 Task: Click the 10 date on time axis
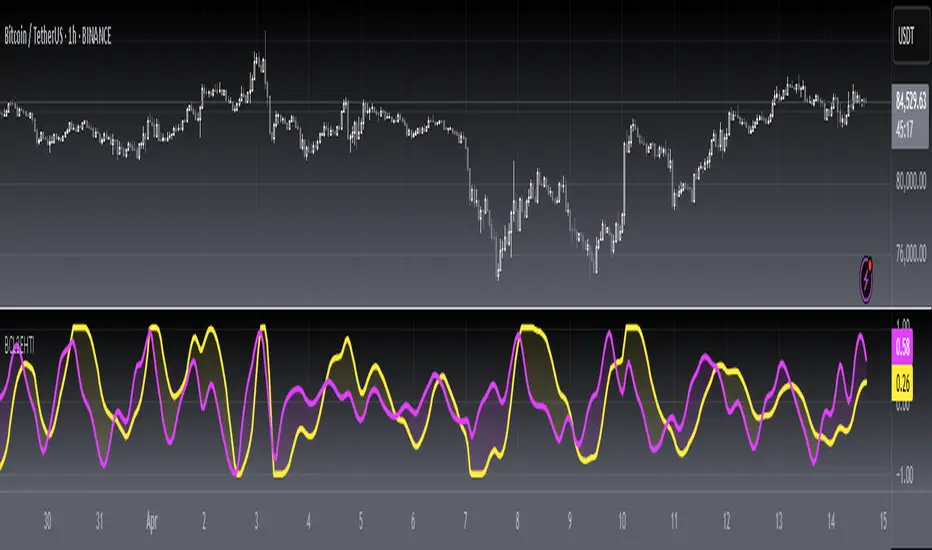(x=622, y=521)
